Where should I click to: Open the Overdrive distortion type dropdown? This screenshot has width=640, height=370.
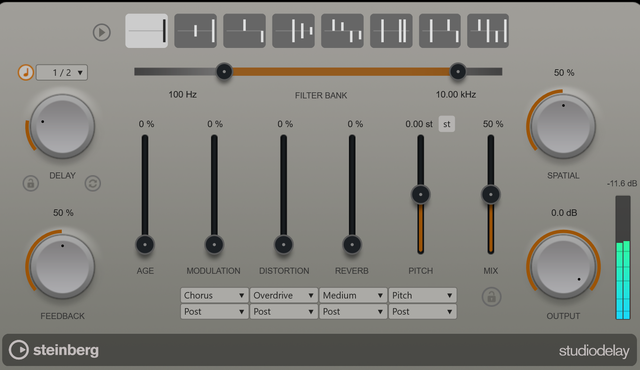[x=284, y=295]
